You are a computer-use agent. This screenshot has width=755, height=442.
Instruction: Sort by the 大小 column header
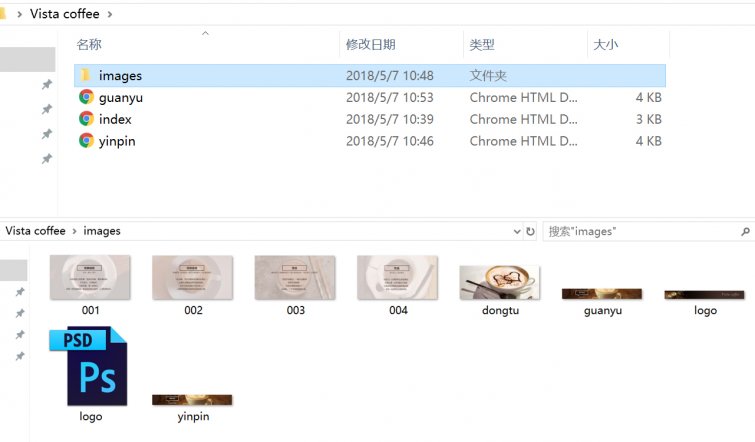click(x=606, y=45)
